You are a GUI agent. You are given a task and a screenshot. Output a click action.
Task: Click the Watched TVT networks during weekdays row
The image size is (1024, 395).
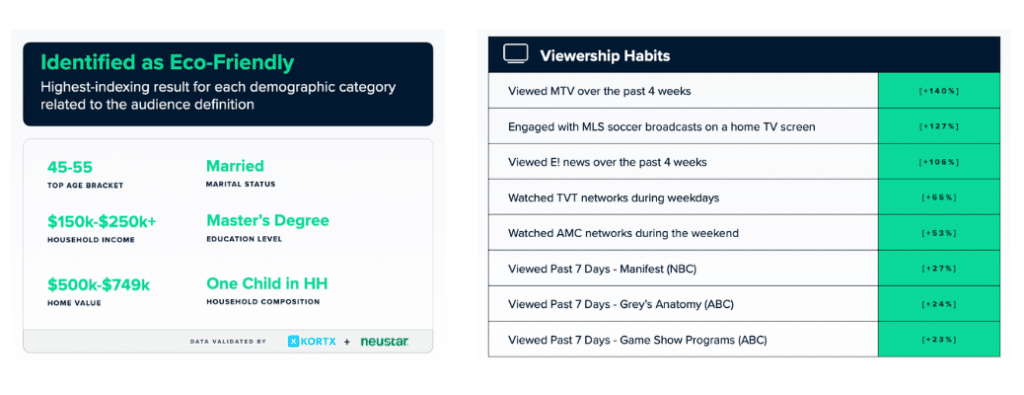point(683,197)
